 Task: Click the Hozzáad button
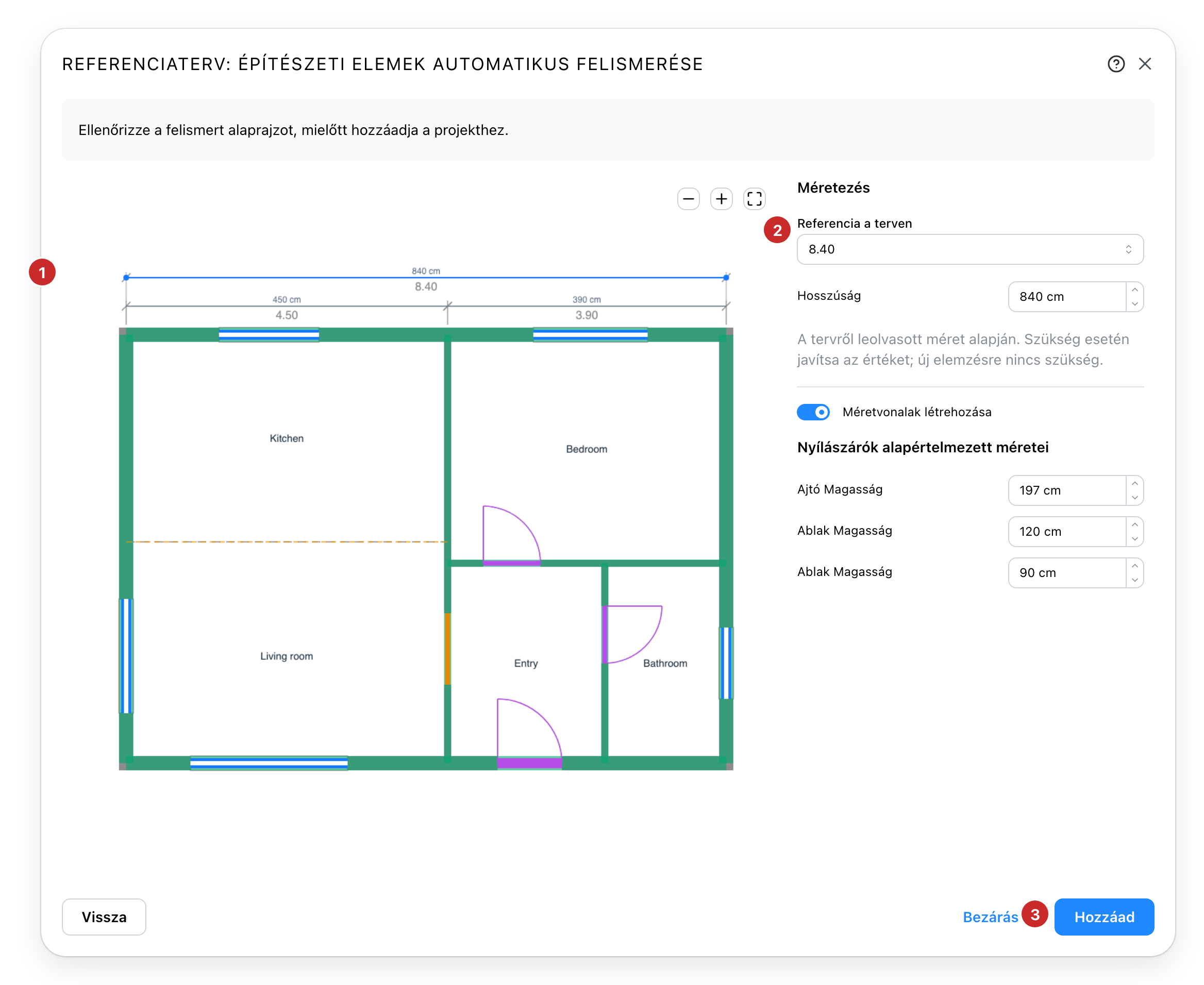[1103, 917]
